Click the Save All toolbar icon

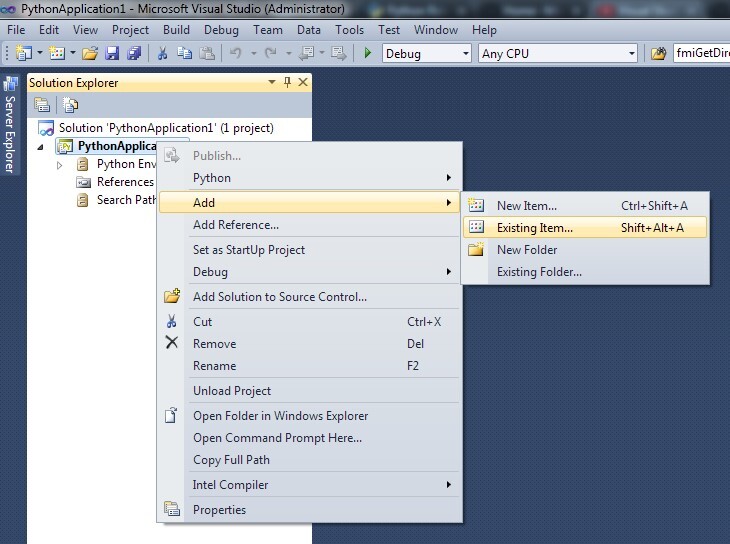click(x=134, y=54)
